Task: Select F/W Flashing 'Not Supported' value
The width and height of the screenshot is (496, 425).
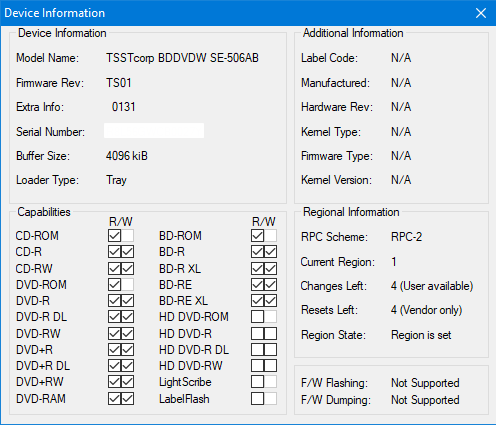Action: (425, 383)
